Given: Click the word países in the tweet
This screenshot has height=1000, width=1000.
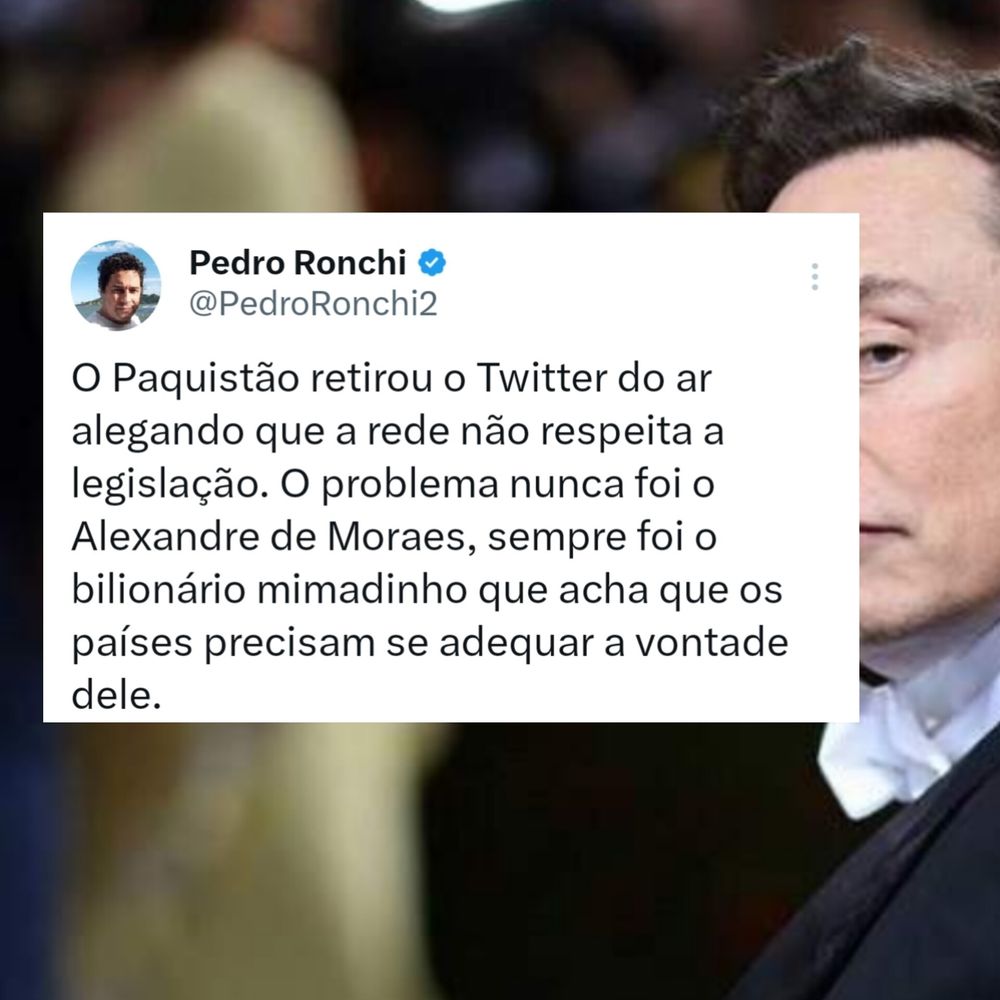Looking at the screenshot, I should 131,644.
